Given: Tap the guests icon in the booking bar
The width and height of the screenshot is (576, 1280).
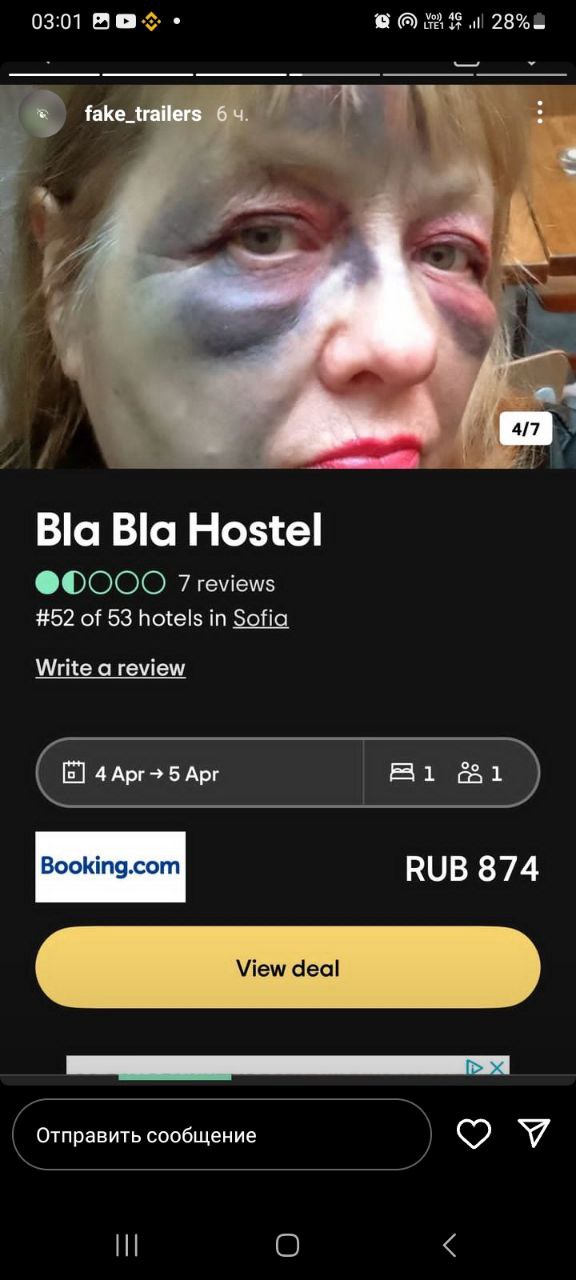Looking at the screenshot, I should pyautogui.click(x=470, y=773).
